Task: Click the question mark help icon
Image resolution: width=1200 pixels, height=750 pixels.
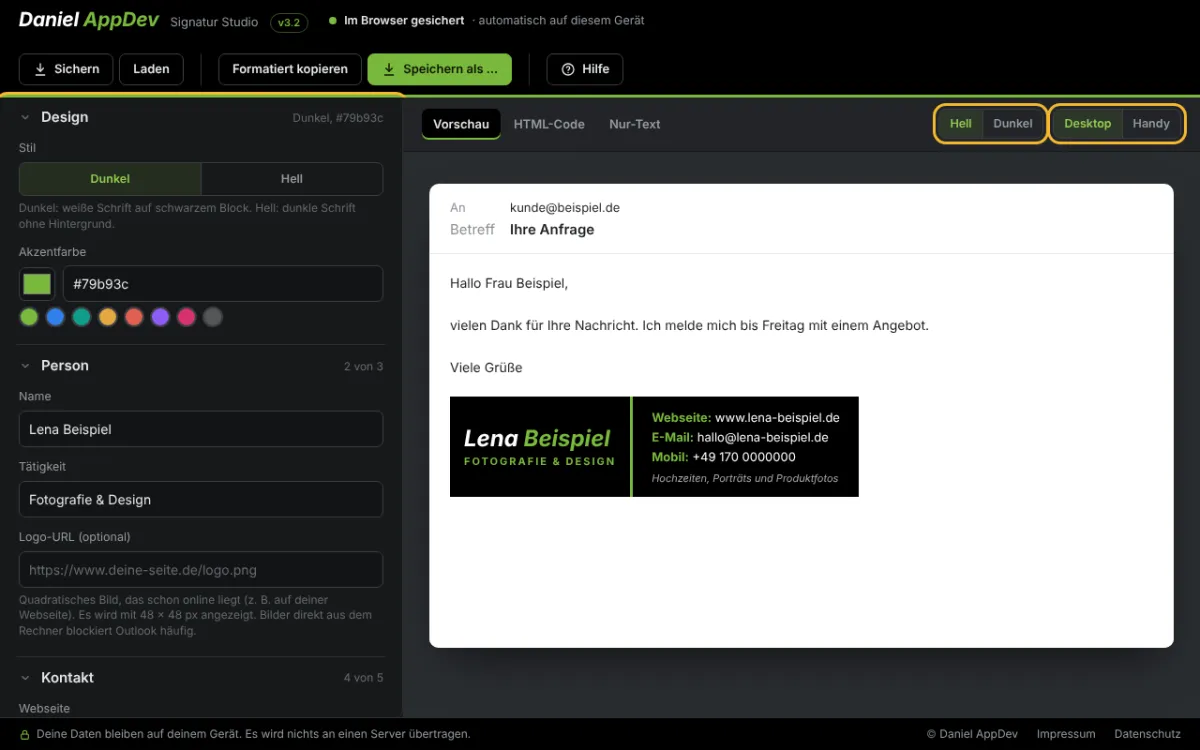Action: click(x=568, y=69)
